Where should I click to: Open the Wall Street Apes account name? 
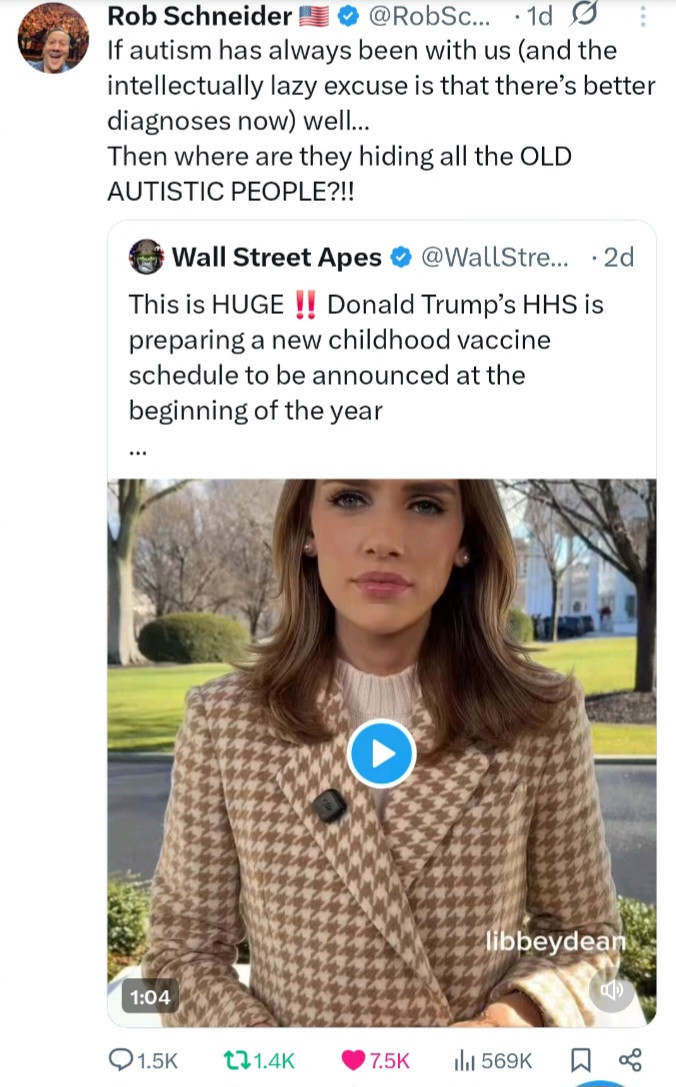[x=277, y=257]
